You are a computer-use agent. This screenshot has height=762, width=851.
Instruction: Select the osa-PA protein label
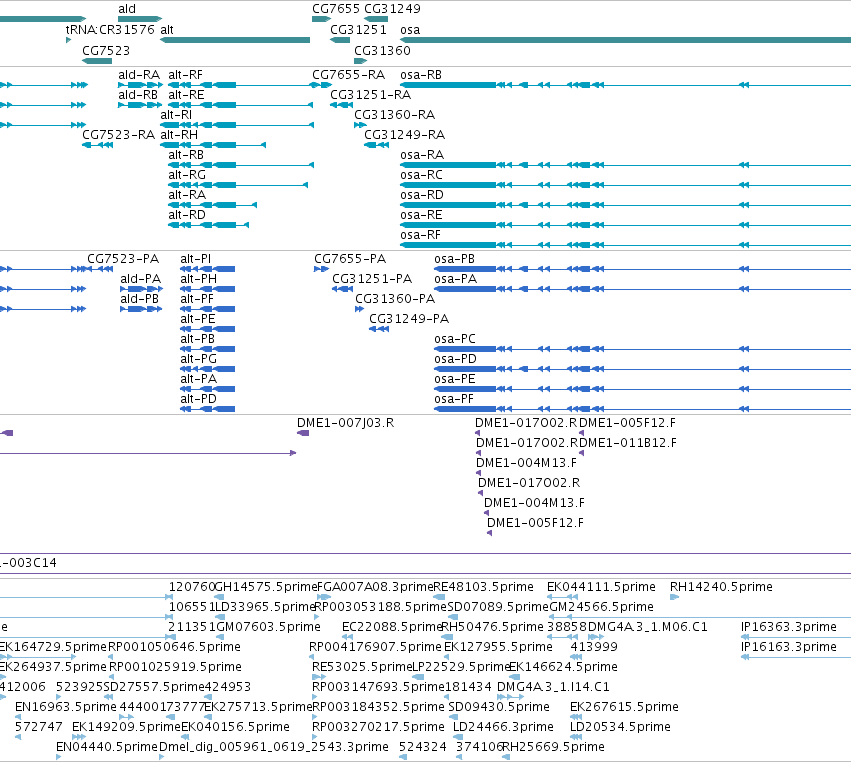[455, 280]
